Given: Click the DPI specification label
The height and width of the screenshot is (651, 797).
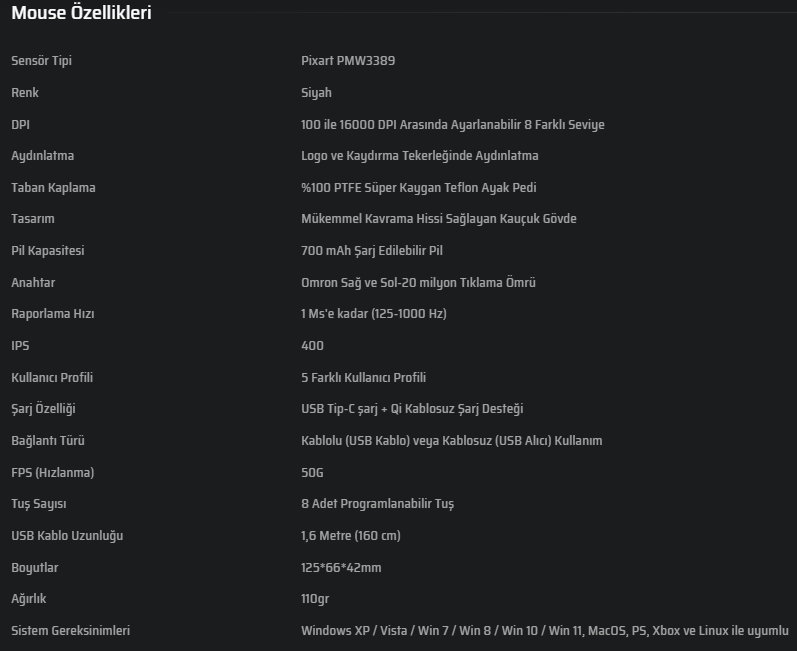Looking at the screenshot, I should 20,125.
